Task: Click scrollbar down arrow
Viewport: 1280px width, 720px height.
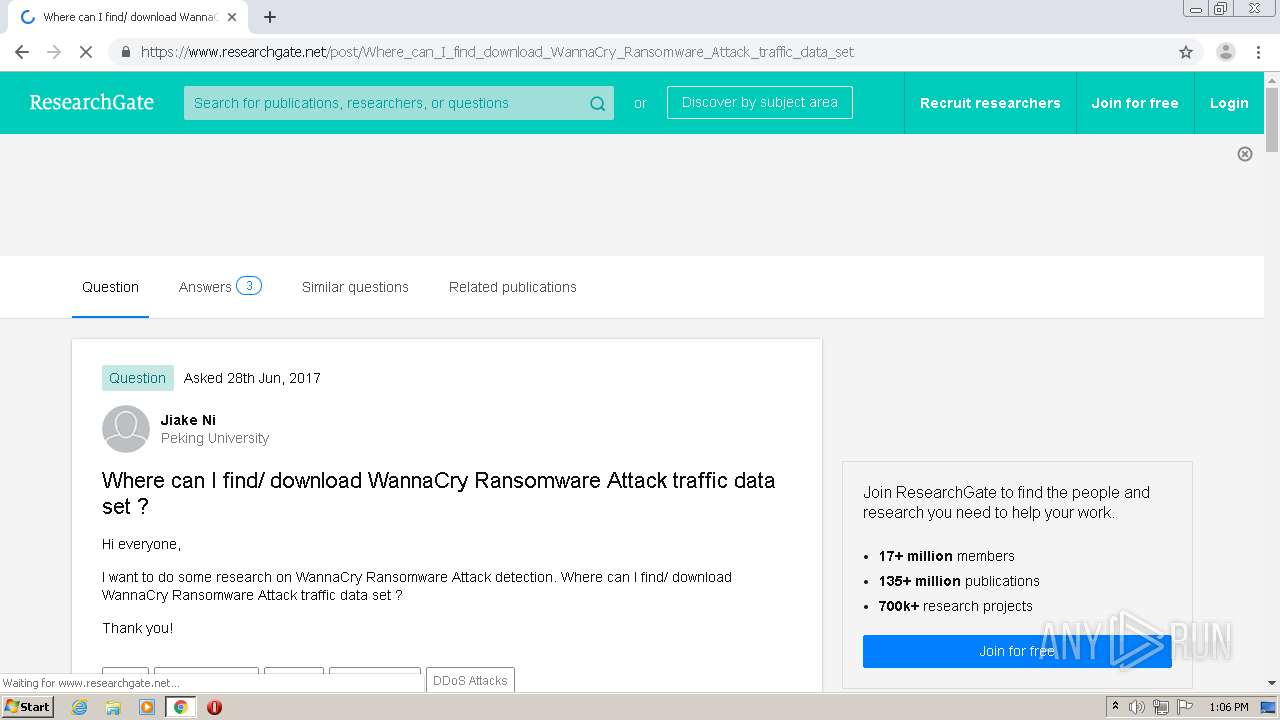Action: coord(1272,683)
